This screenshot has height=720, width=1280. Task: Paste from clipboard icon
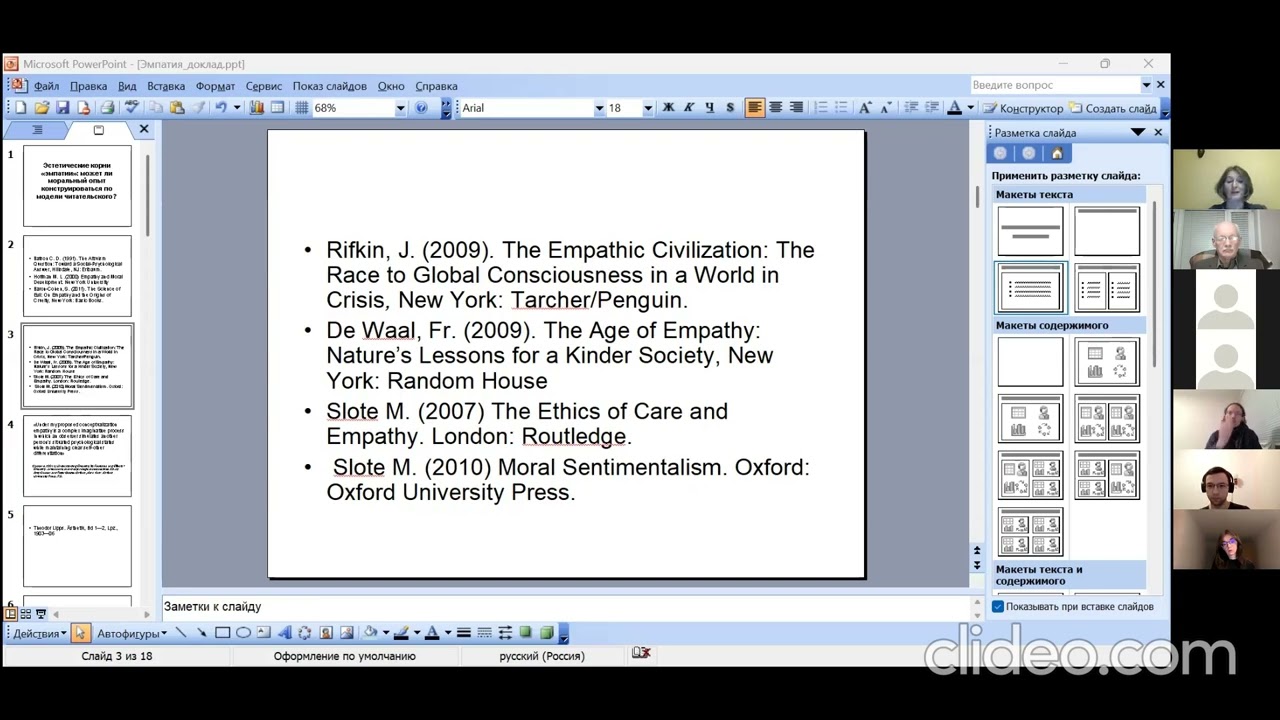point(177,108)
